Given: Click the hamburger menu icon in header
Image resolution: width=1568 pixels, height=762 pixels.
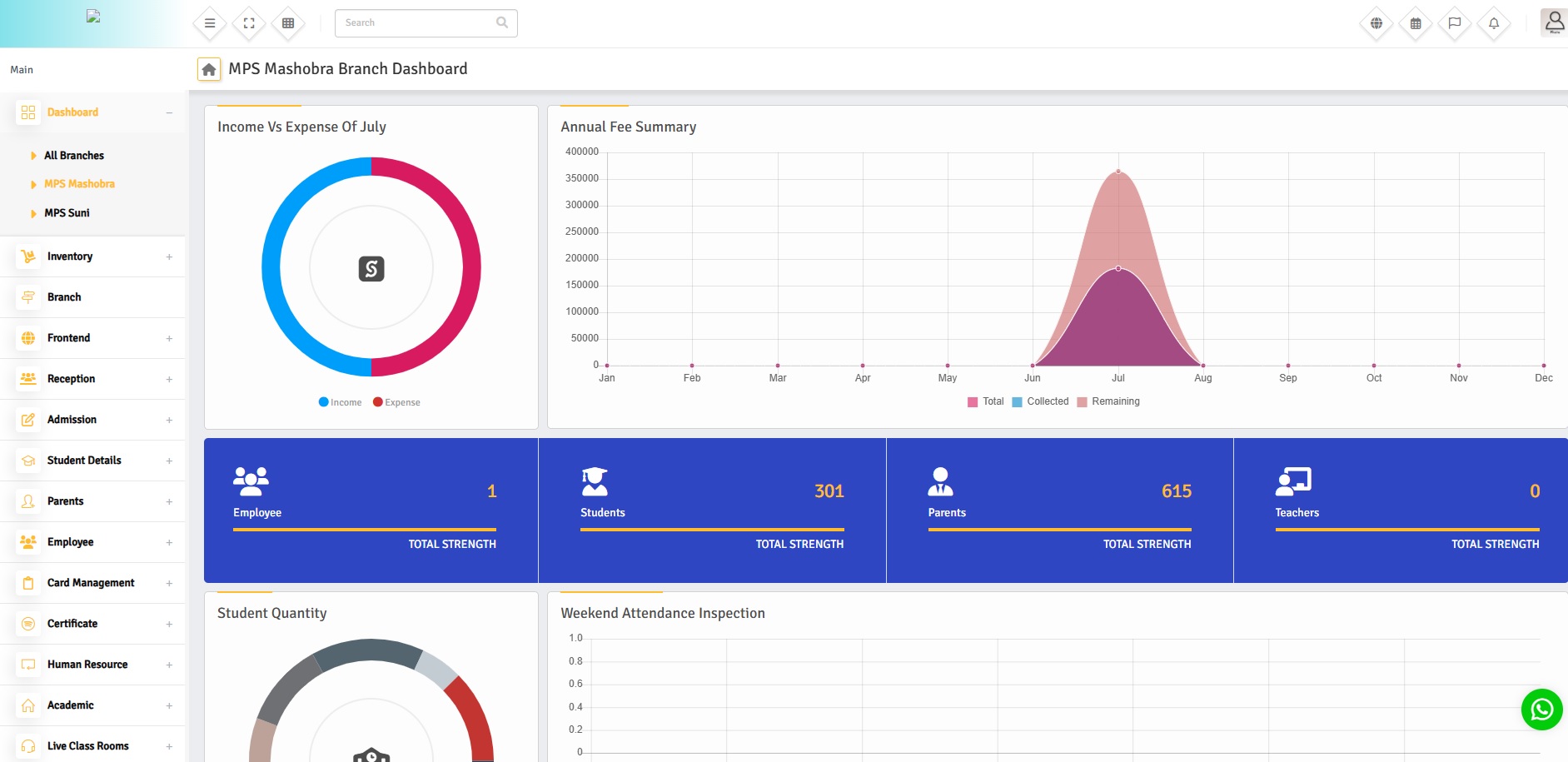Looking at the screenshot, I should (x=210, y=23).
